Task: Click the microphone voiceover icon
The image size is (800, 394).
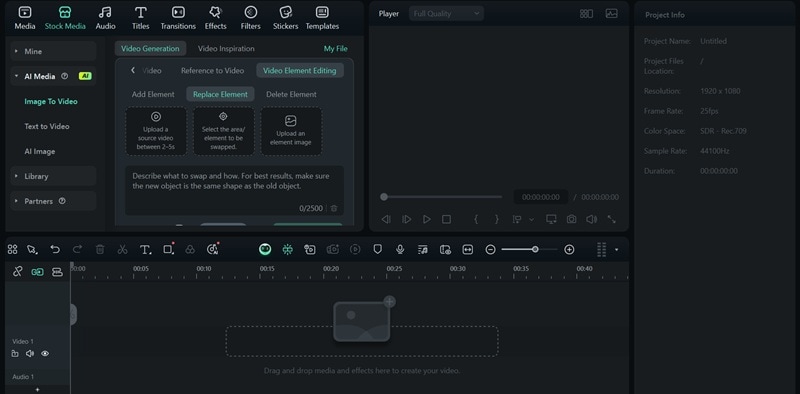Action: coord(401,249)
